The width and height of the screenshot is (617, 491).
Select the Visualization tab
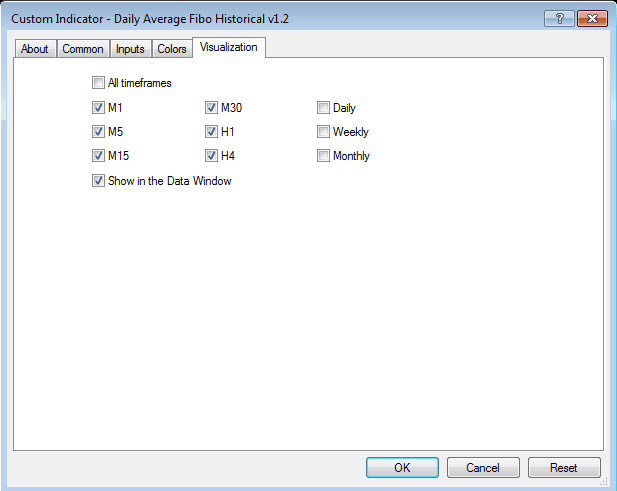pos(229,47)
